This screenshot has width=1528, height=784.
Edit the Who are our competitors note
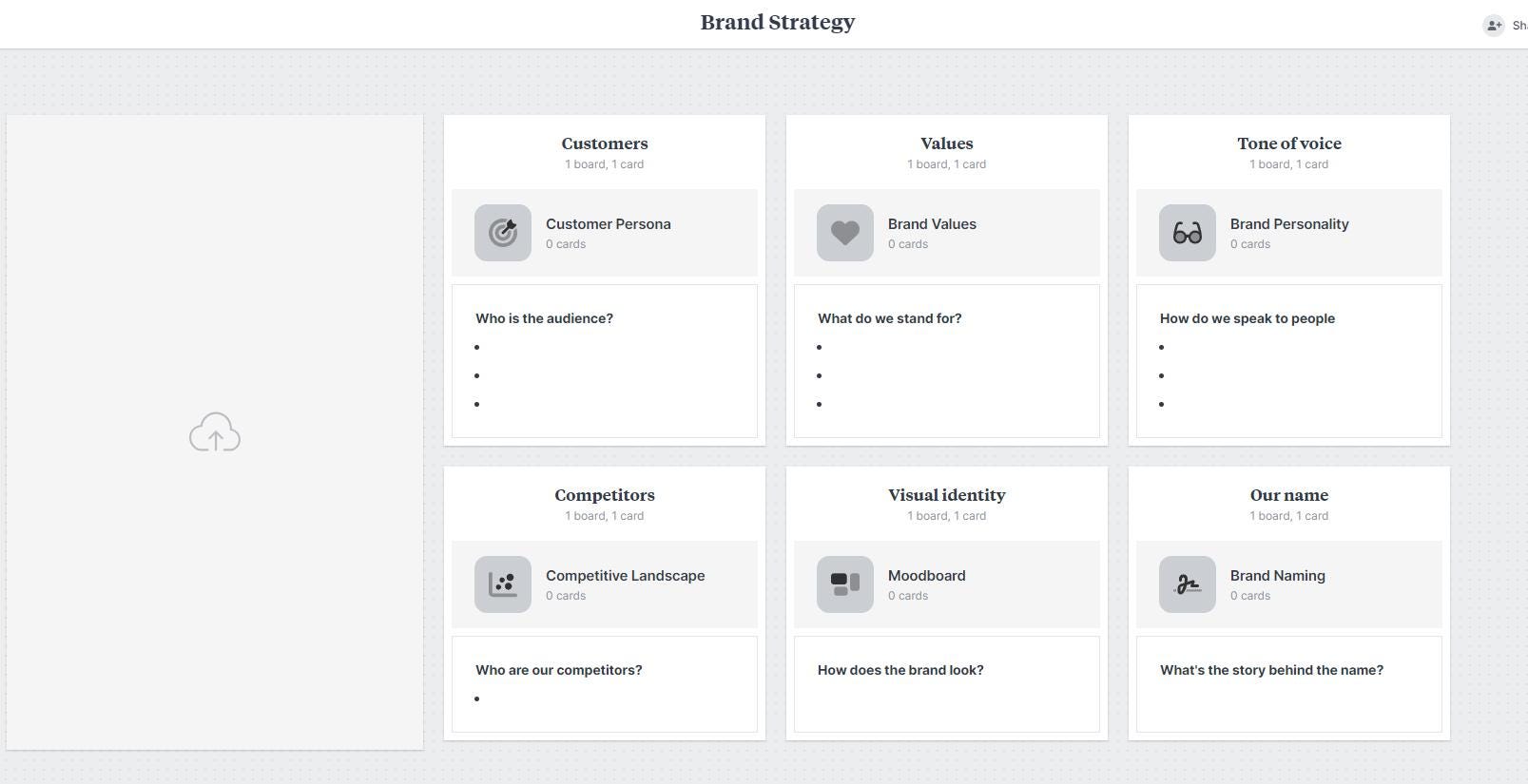(x=605, y=684)
